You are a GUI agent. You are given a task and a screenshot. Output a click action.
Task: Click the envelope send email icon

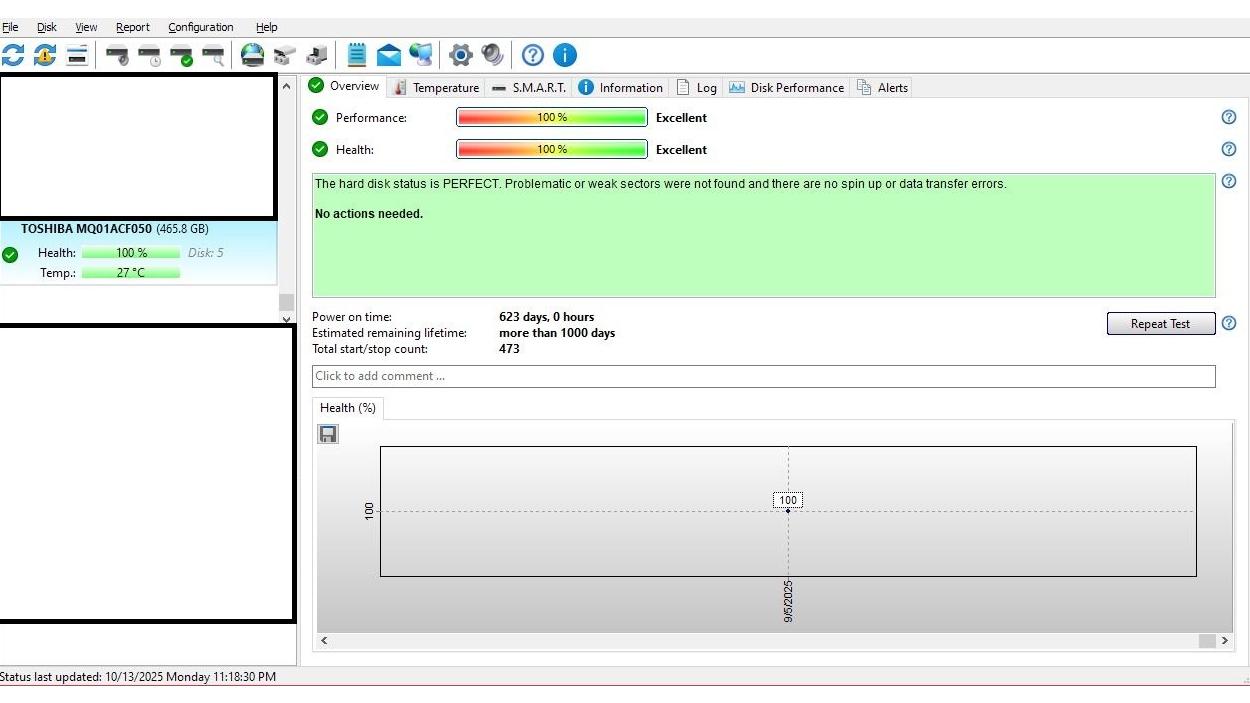pyautogui.click(x=388, y=55)
